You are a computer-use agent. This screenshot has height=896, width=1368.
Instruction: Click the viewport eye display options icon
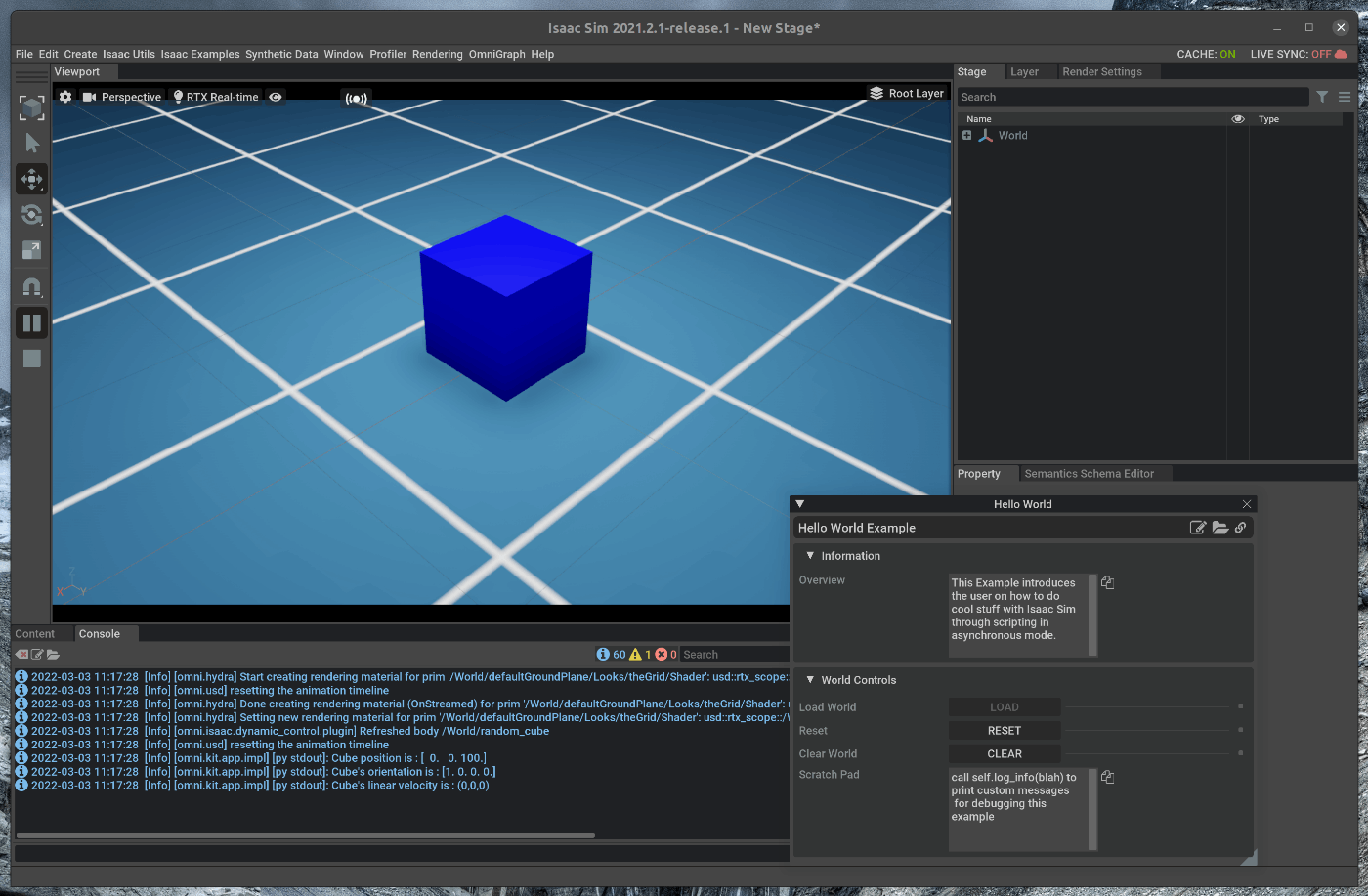coord(276,97)
